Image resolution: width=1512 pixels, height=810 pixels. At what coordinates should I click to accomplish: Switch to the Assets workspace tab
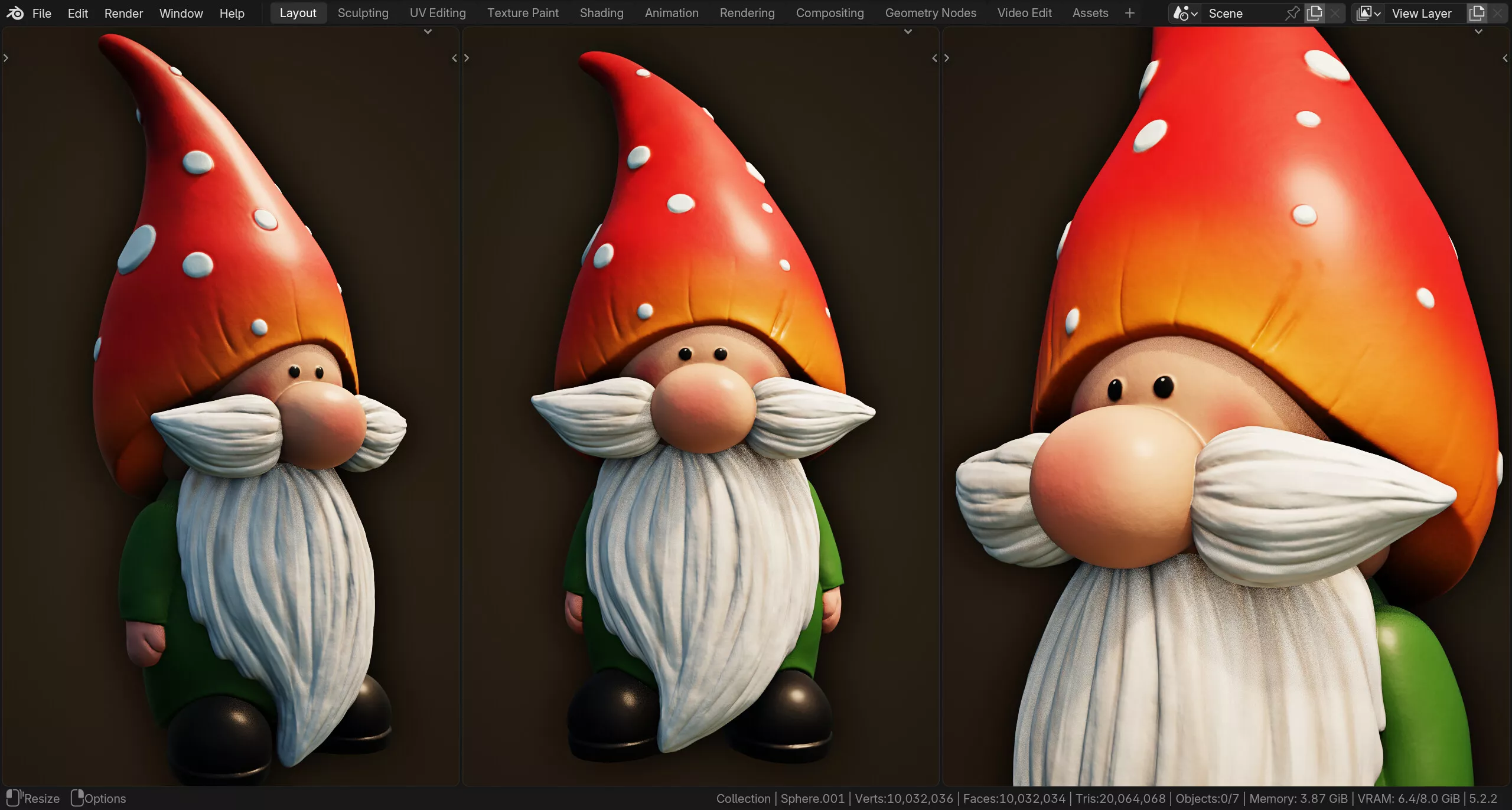1090,13
